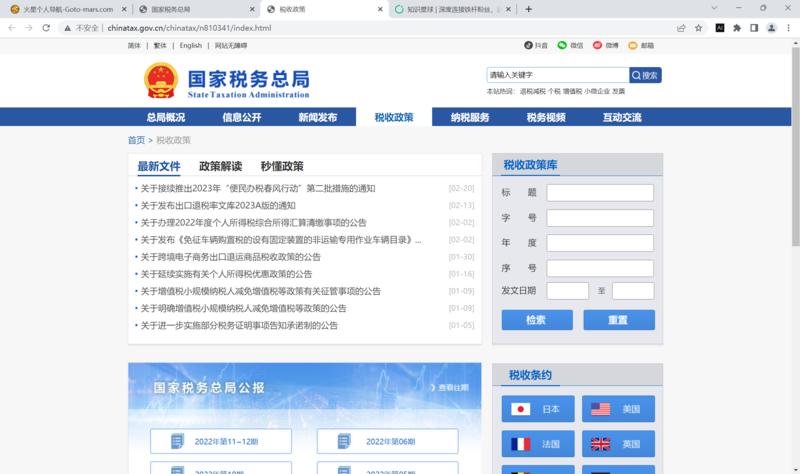The image size is (800, 474).
Task: Select the 最新文件 tab
Action: (159, 166)
